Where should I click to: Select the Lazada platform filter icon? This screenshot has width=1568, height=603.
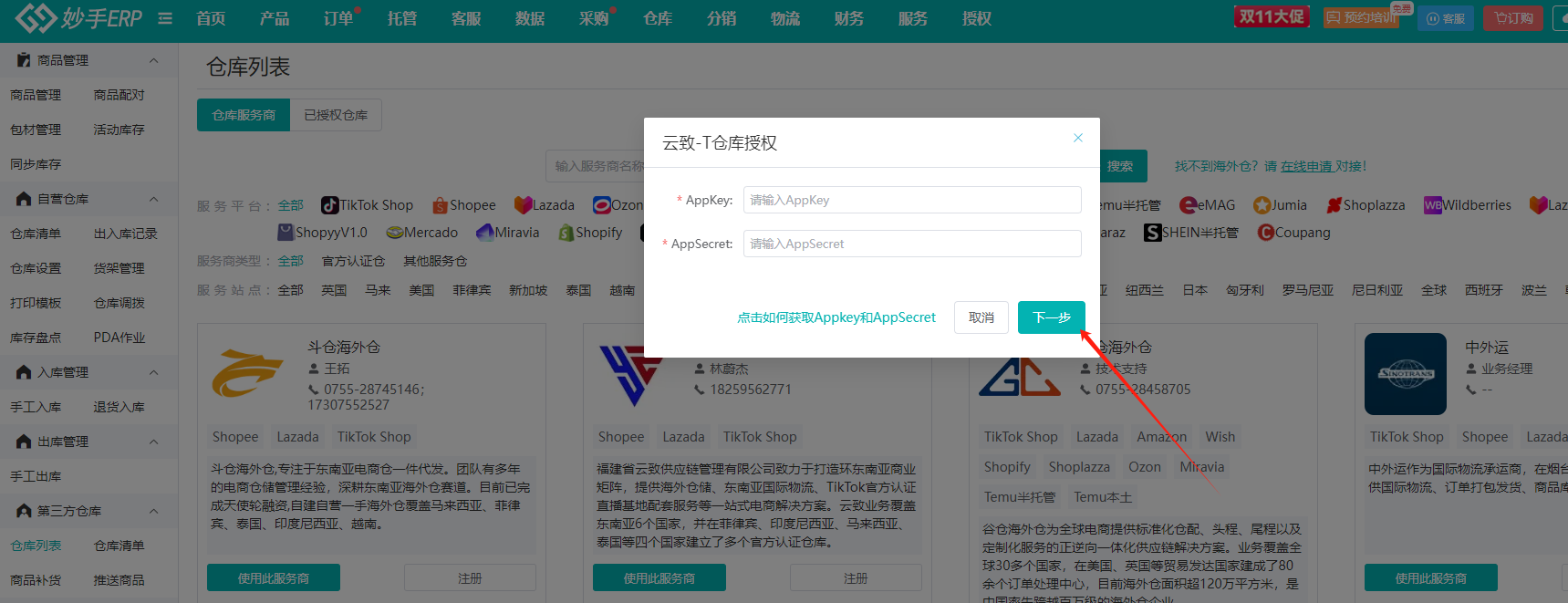[x=523, y=205]
